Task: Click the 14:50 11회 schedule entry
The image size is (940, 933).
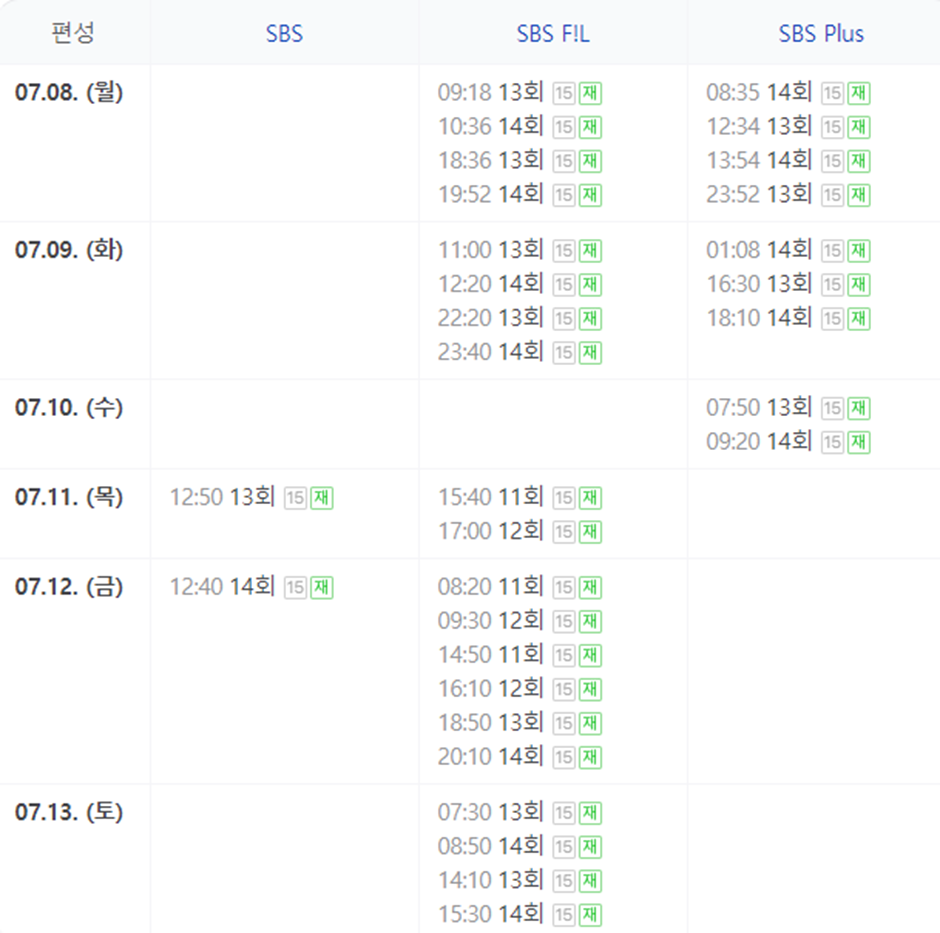Action: [490, 655]
